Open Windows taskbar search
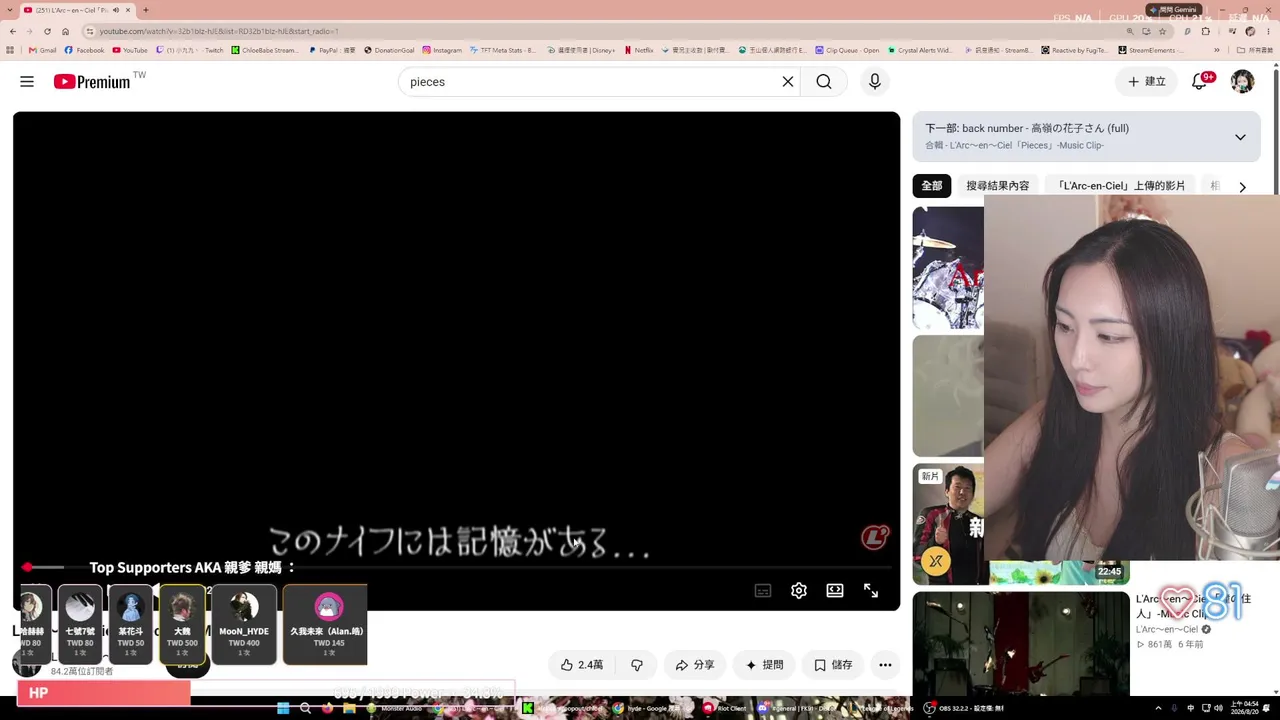 click(305, 708)
